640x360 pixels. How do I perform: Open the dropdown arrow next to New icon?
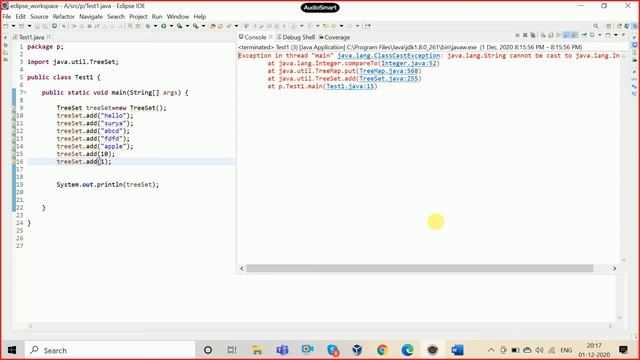click(13, 26)
